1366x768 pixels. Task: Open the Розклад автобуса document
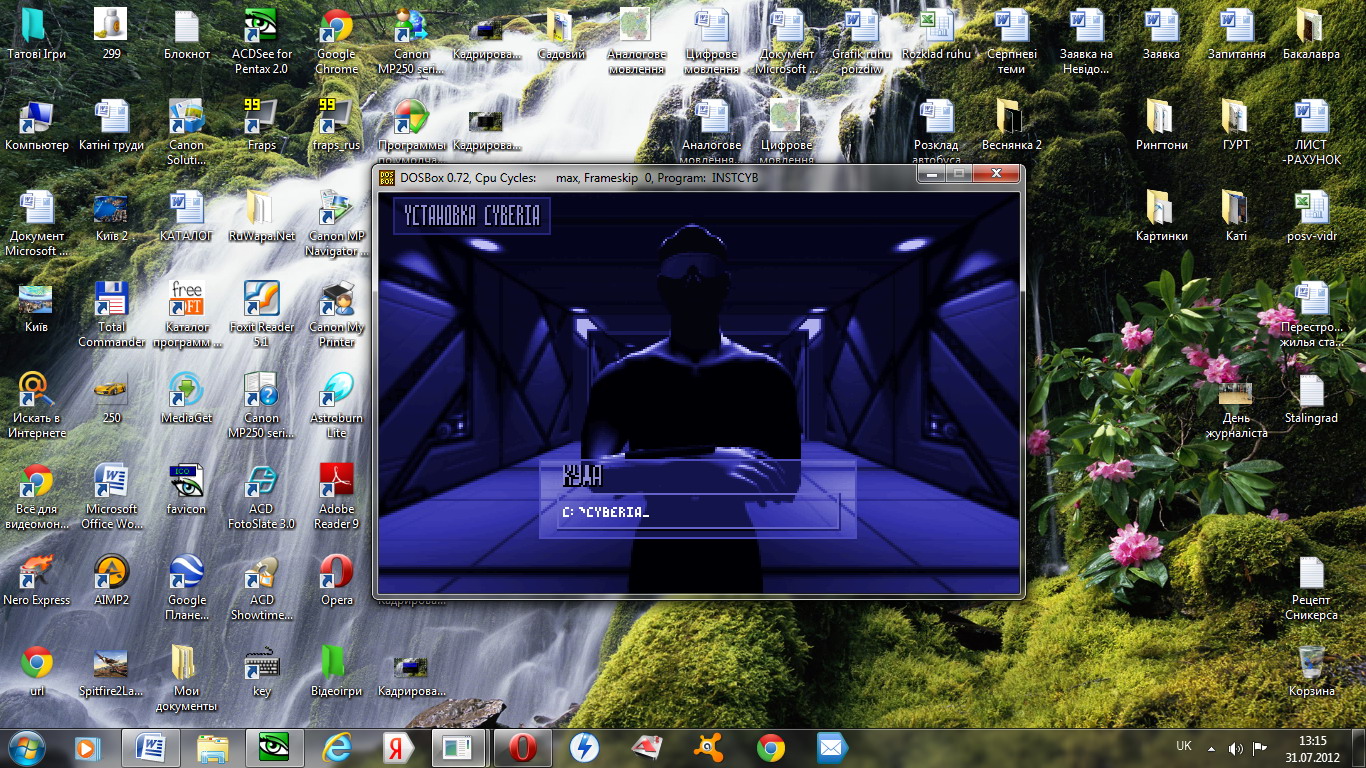[937, 132]
